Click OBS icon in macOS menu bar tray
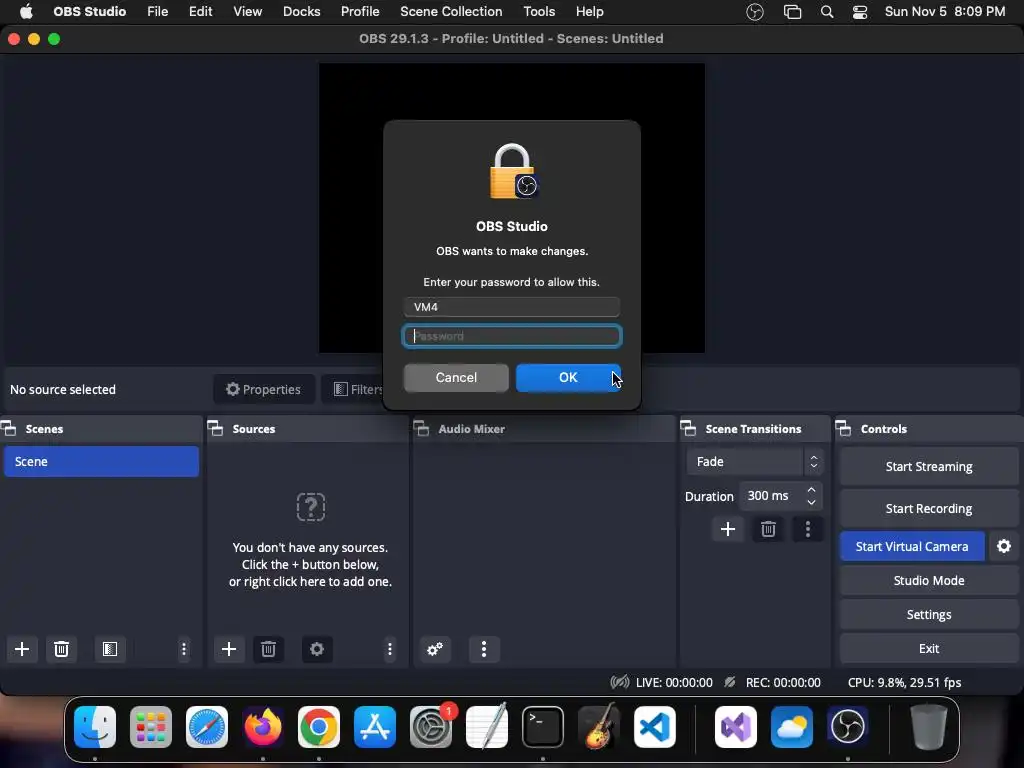 pos(755,12)
